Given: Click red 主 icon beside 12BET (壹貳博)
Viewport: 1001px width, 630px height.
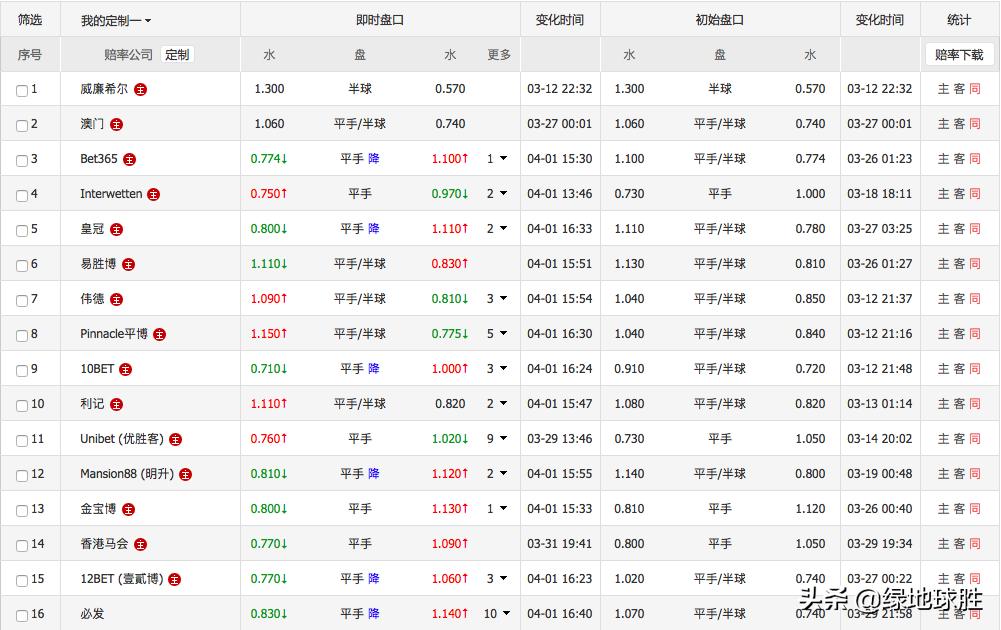Looking at the screenshot, I should [174, 580].
